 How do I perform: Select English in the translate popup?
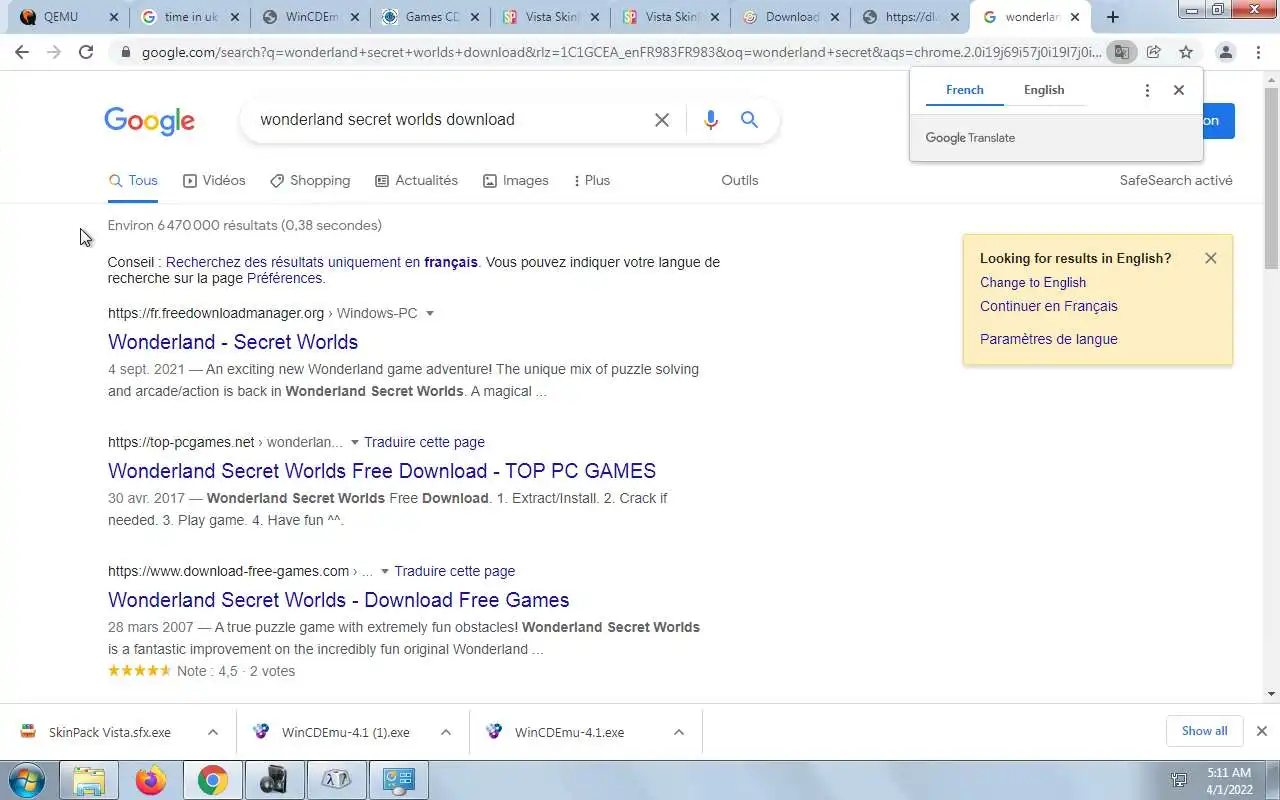coord(1044,90)
